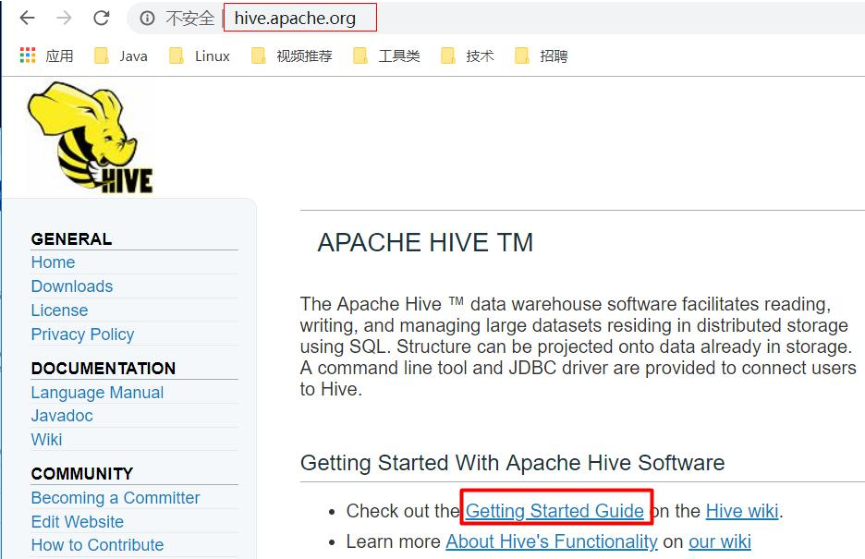Open About Hive's Functionality link
865x559 pixels.
[551, 542]
